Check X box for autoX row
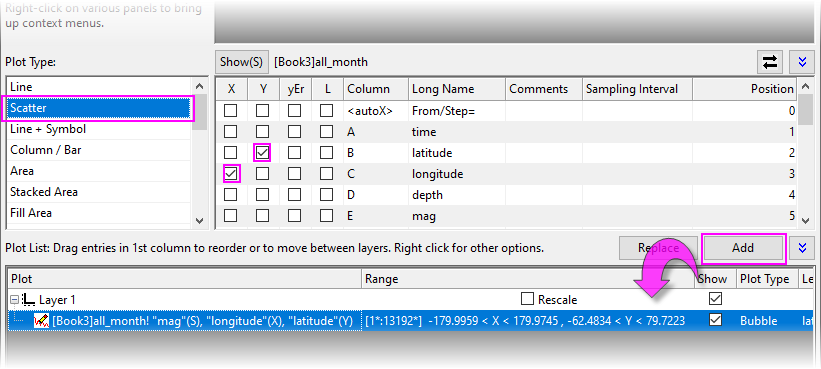Image resolution: width=821 pixels, height=369 pixels. [230, 110]
